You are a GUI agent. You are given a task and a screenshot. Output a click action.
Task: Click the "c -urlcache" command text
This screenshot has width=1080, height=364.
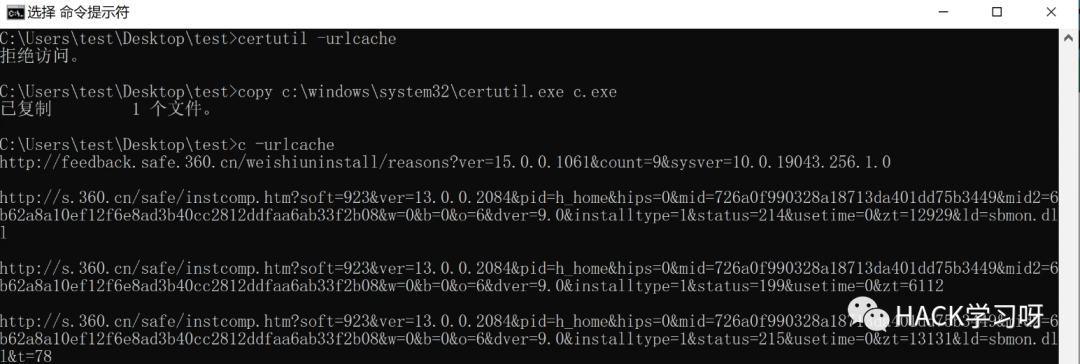(286, 145)
